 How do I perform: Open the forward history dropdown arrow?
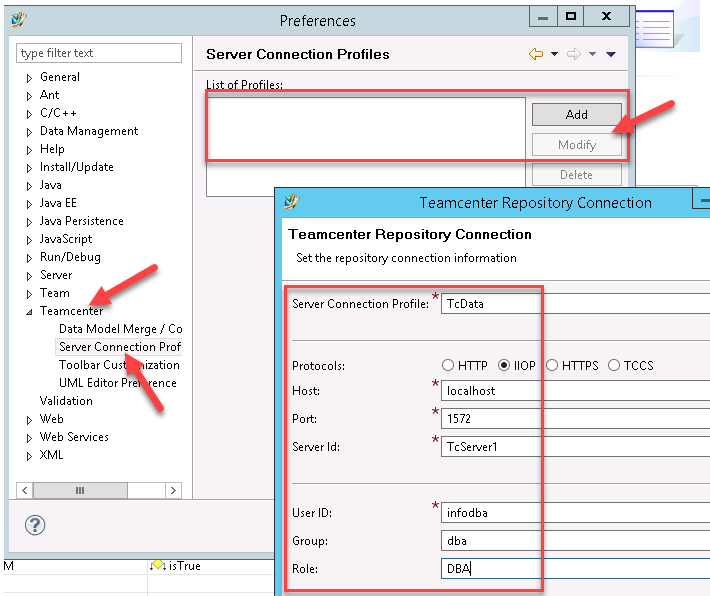pos(592,54)
